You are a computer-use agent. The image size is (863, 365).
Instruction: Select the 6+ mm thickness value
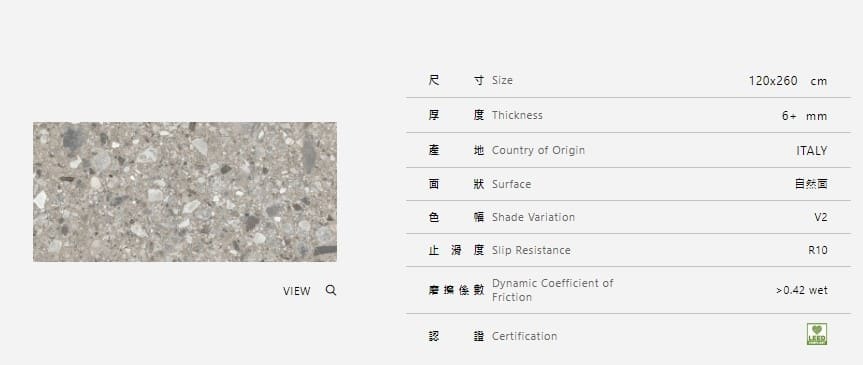pyautogui.click(x=804, y=116)
